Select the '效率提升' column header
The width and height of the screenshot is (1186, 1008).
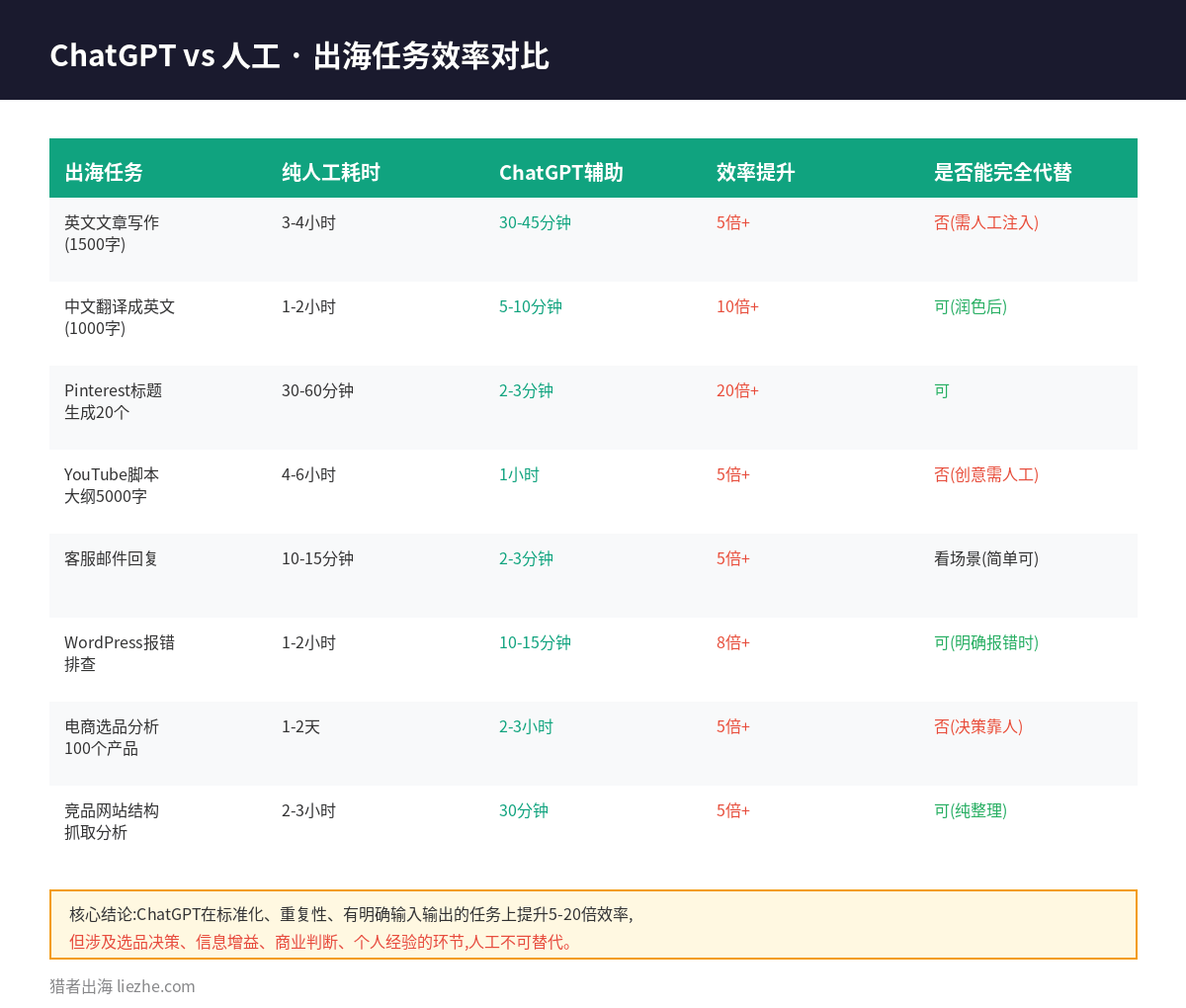756,172
